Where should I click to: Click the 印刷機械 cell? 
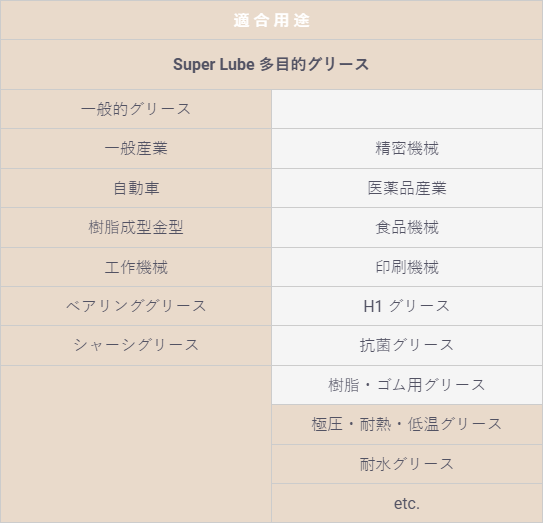click(x=407, y=267)
